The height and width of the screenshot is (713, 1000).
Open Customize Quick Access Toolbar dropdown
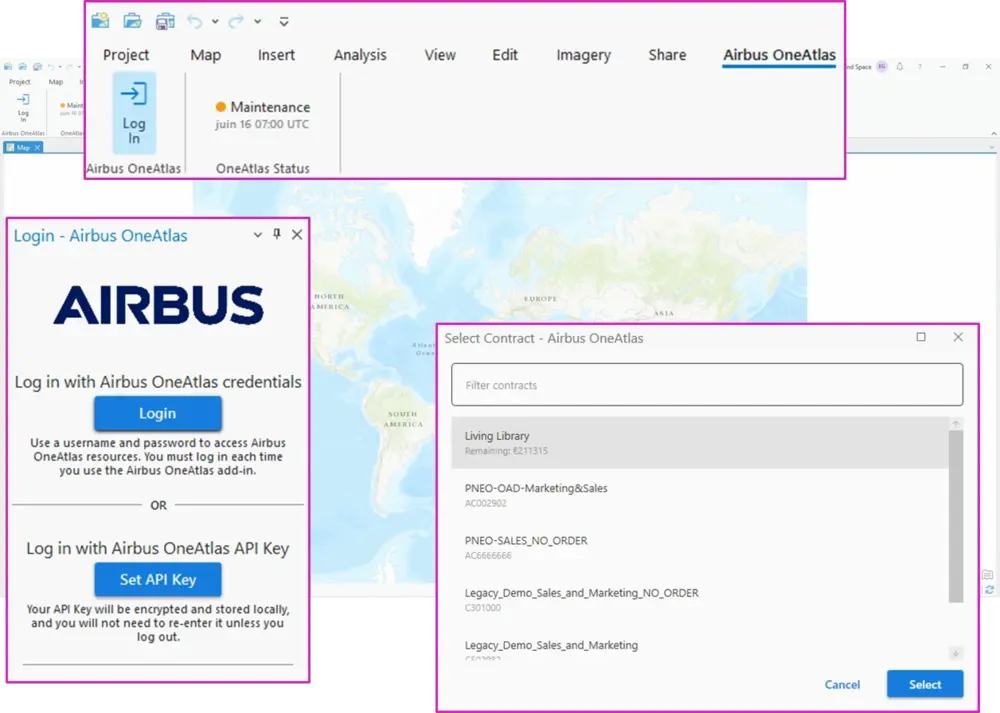[284, 22]
